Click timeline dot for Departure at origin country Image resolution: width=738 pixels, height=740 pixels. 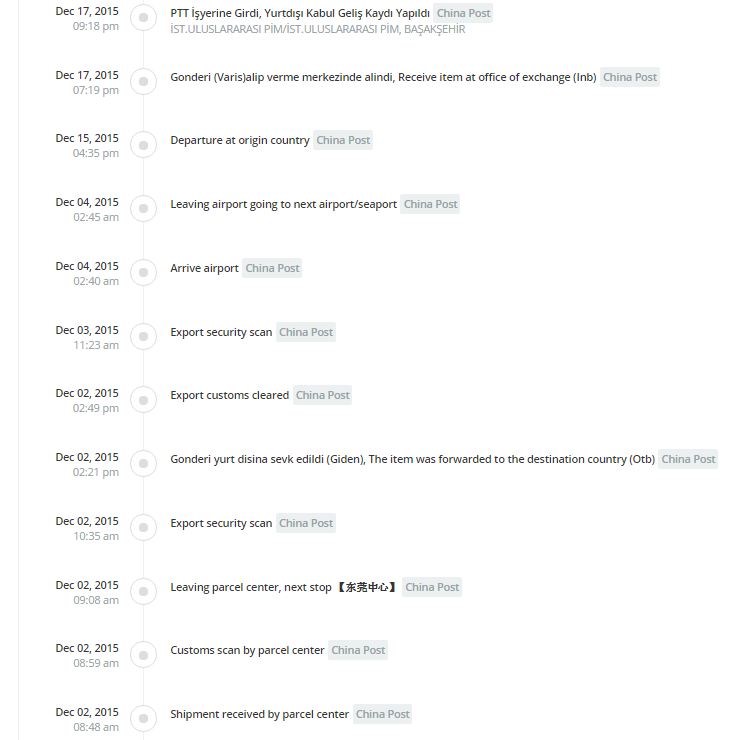coord(143,145)
